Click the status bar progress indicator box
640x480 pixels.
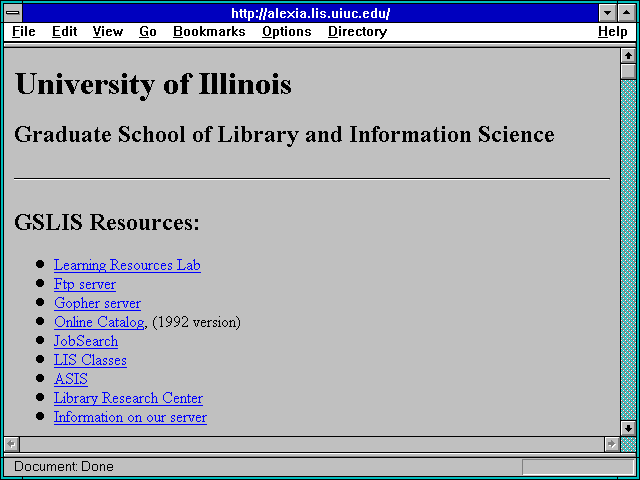tap(578, 467)
